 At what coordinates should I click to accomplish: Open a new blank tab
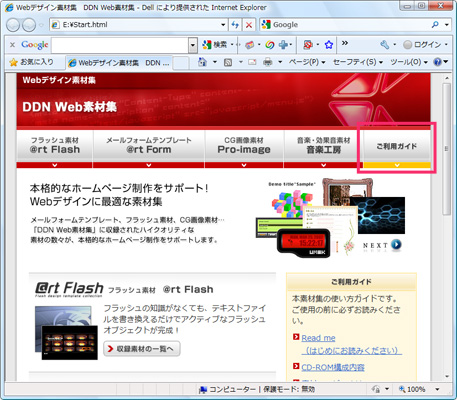pos(181,63)
